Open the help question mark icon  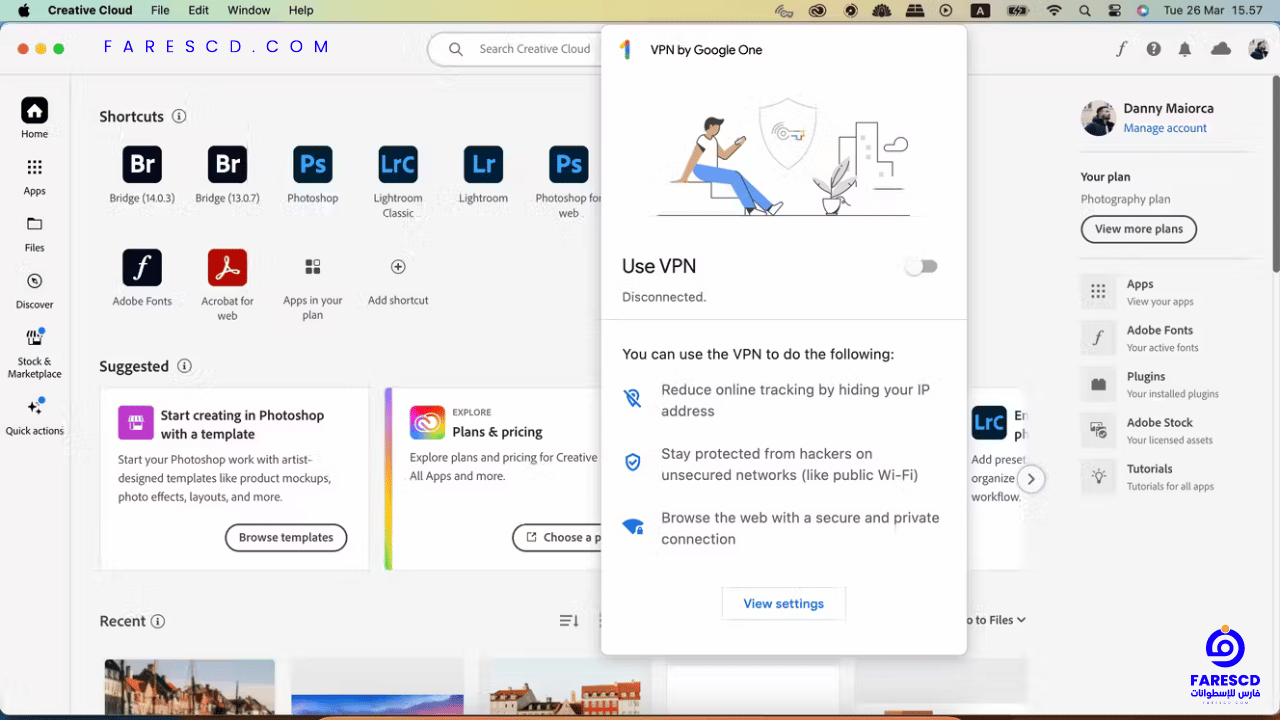coord(1154,49)
